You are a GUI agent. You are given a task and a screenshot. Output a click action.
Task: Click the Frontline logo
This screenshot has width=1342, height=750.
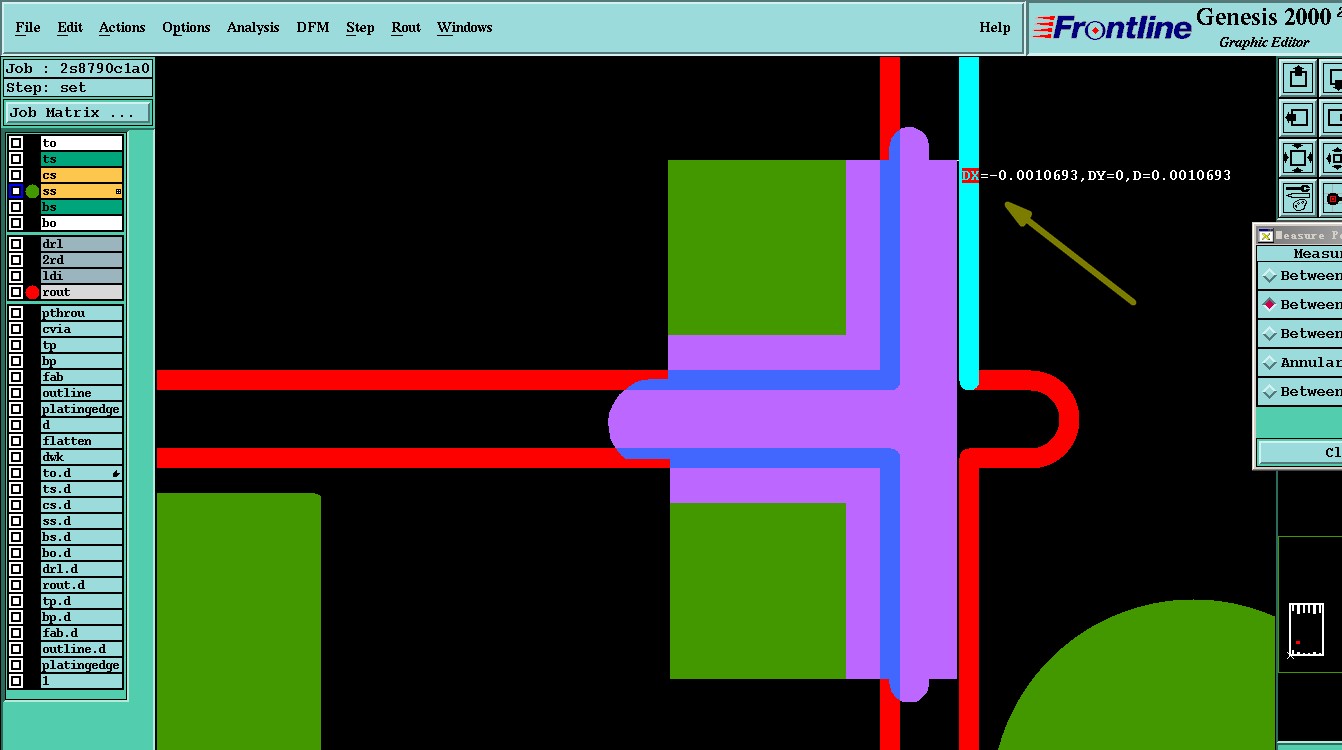tap(1112, 27)
